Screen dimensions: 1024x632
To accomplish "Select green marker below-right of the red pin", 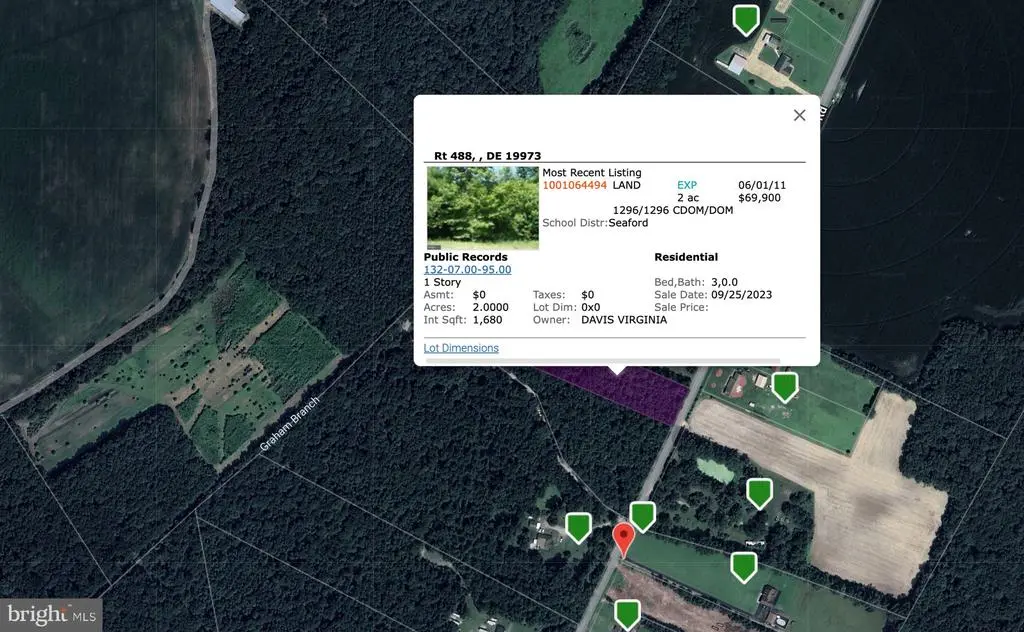I will 744,567.
